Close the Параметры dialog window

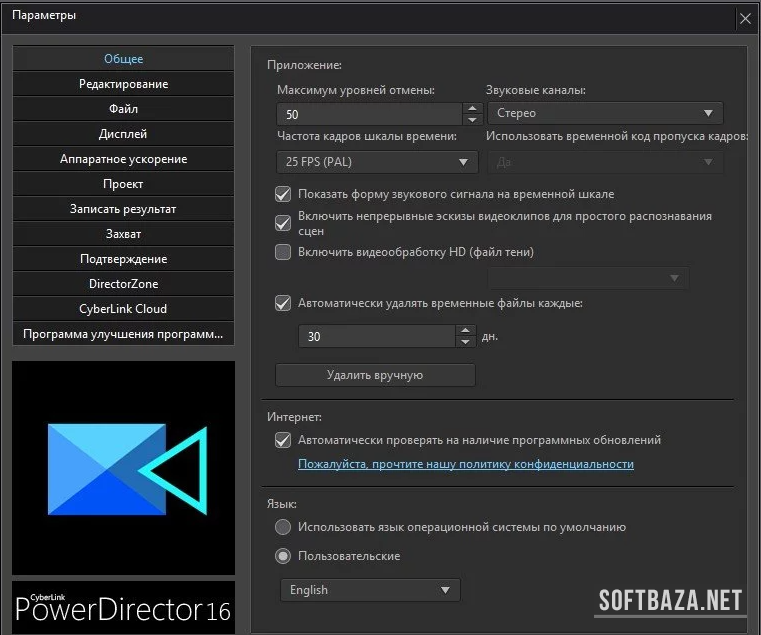point(745,18)
